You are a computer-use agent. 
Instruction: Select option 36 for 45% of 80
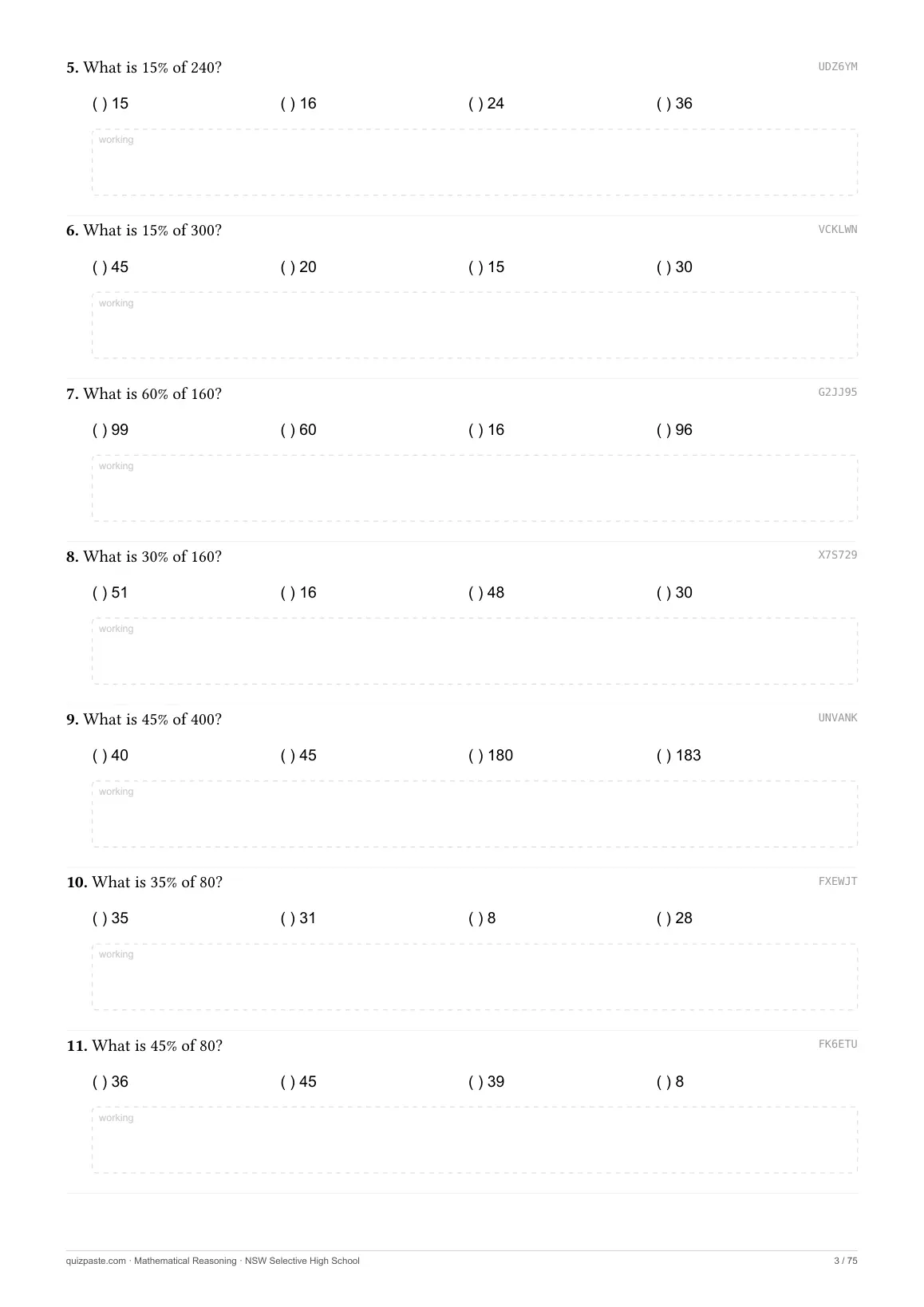point(110,1082)
